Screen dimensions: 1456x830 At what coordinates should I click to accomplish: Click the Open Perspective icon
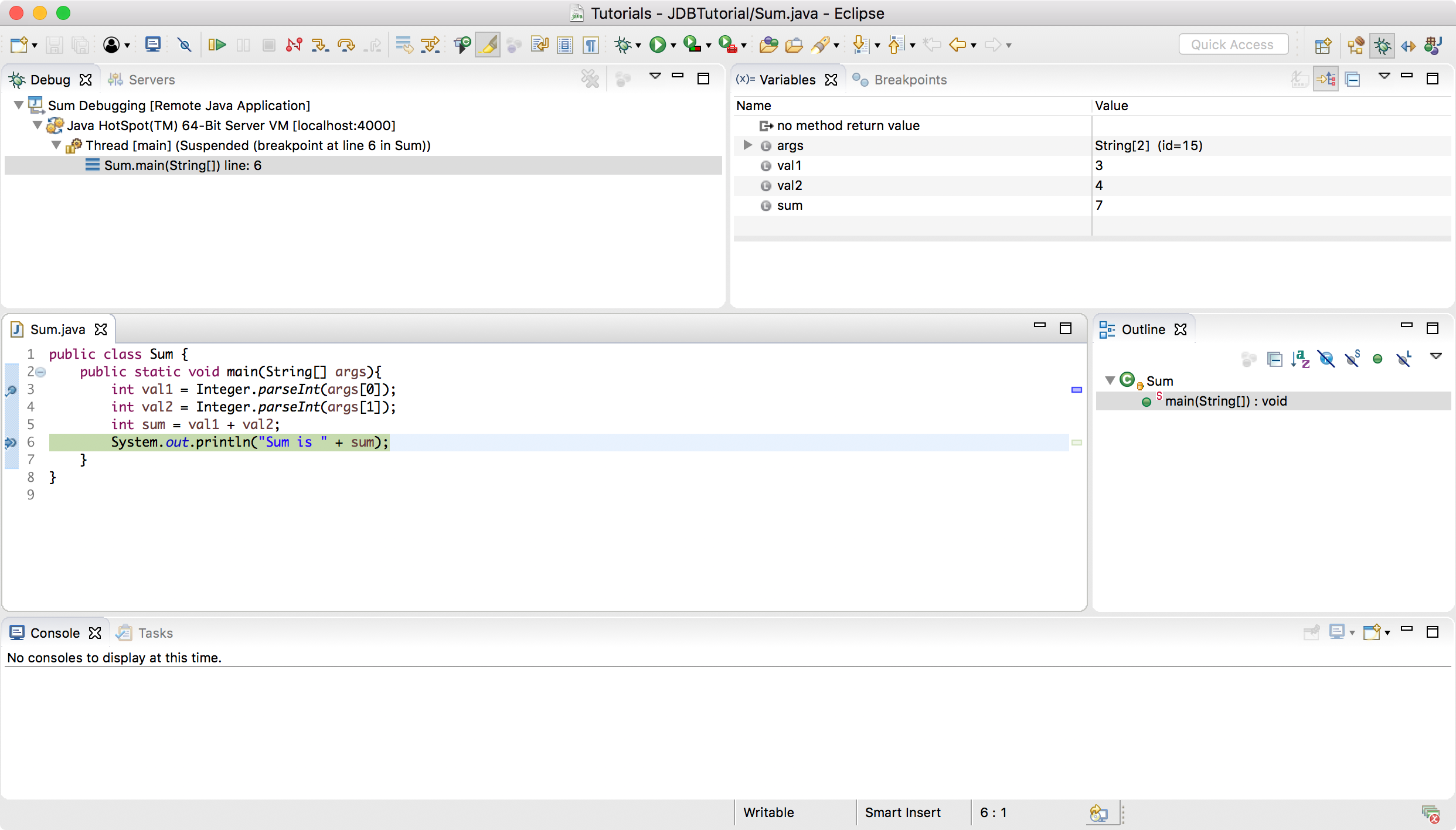(1323, 45)
